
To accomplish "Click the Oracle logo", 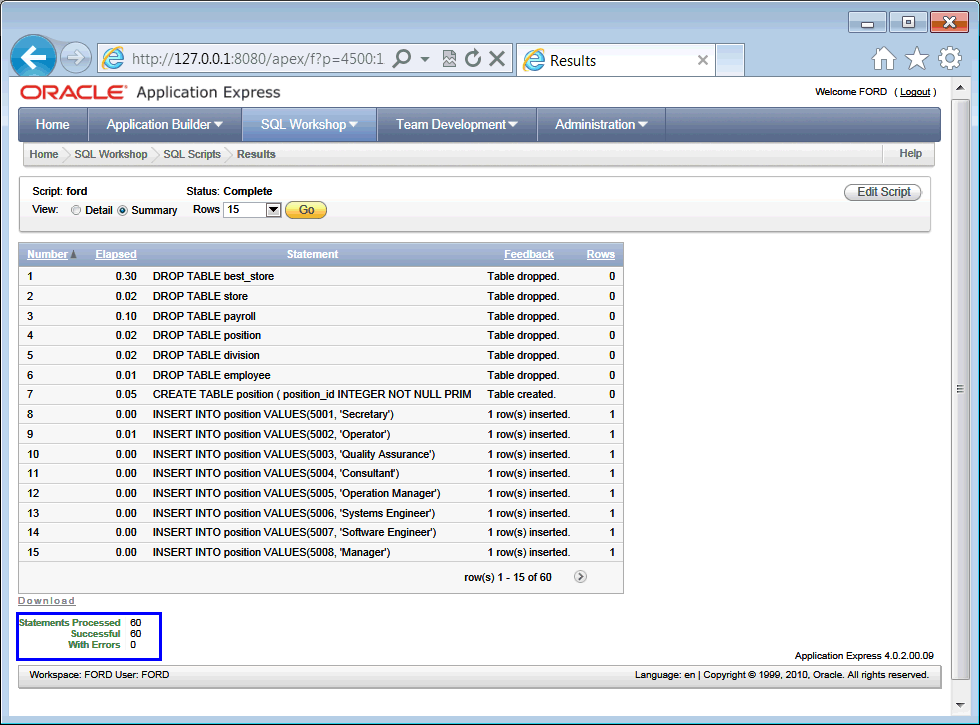I will tap(73, 92).
